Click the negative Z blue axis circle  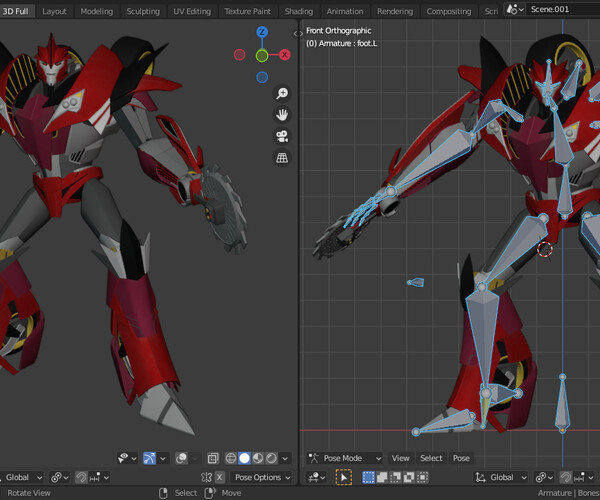pyautogui.click(x=262, y=78)
